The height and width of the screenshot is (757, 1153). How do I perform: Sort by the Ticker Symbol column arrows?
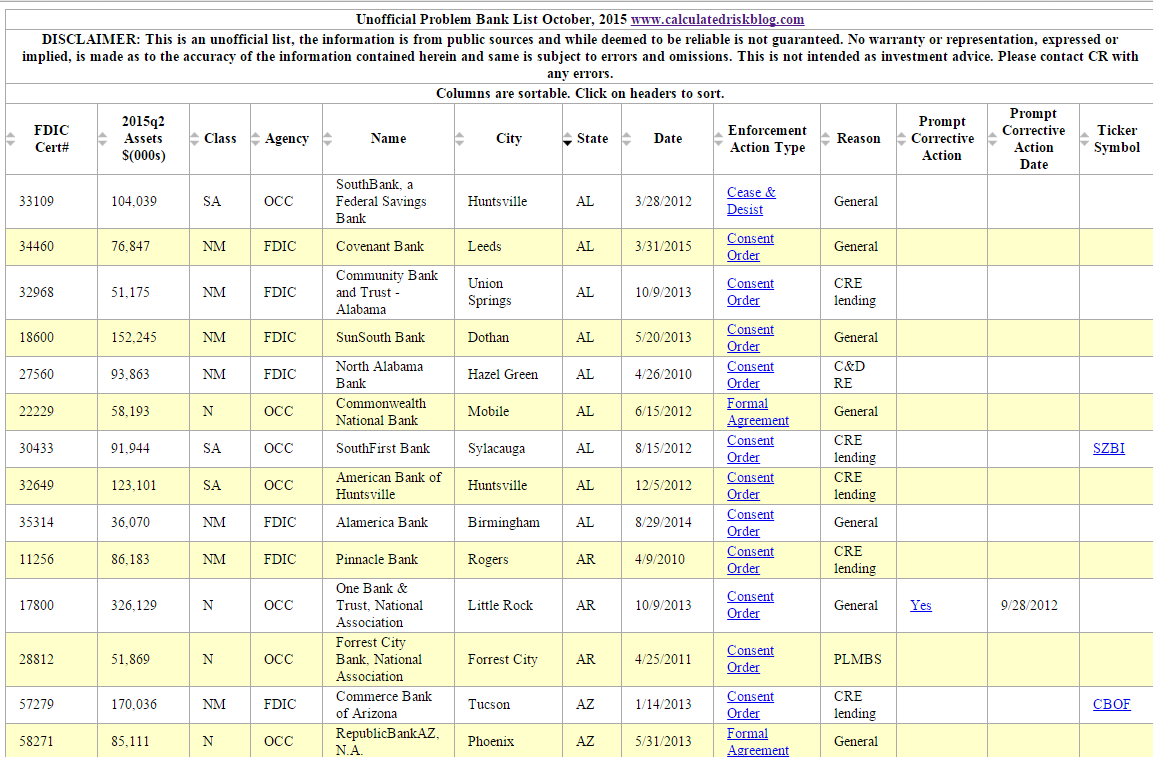[x=1085, y=139]
